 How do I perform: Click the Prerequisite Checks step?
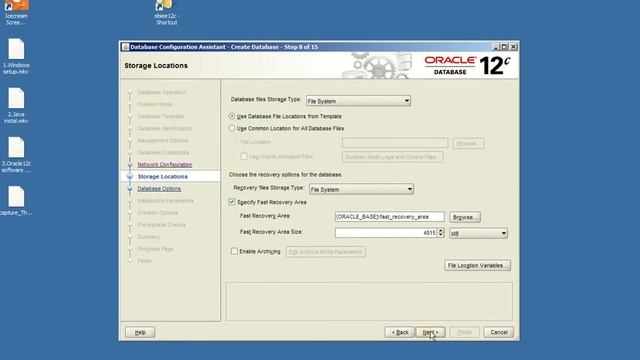161,225
